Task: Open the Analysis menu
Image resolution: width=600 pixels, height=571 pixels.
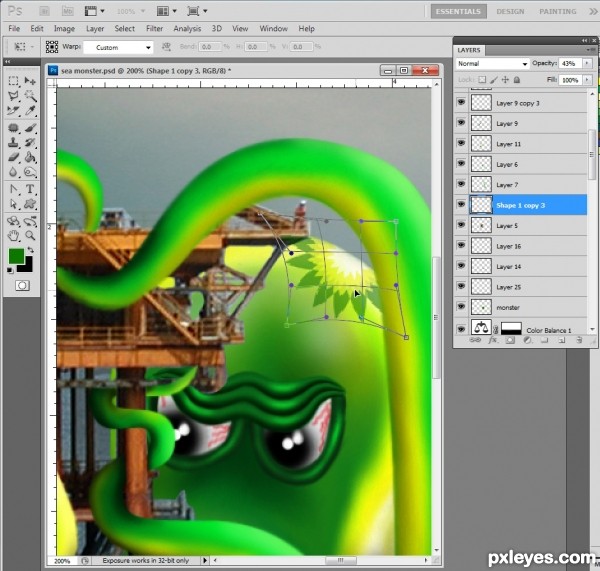Action: point(187,29)
